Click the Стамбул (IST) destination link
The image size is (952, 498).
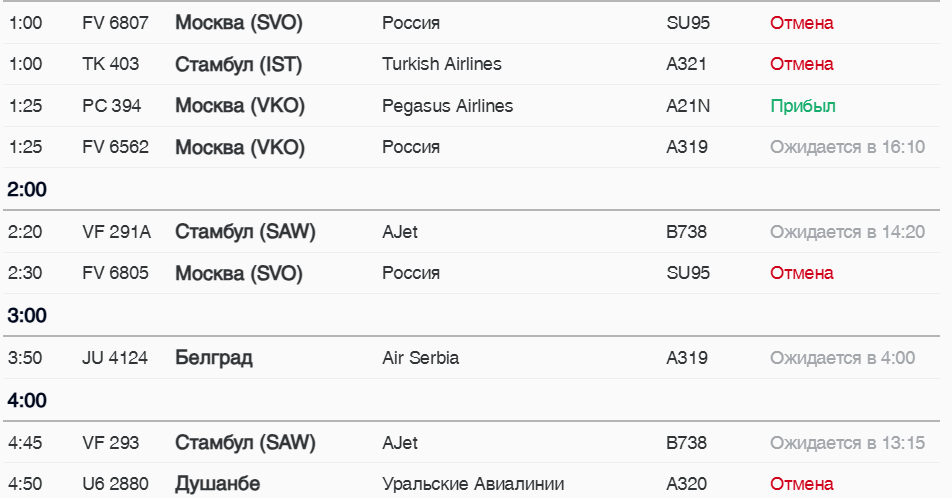pyautogui.click(x=238, y=64)
